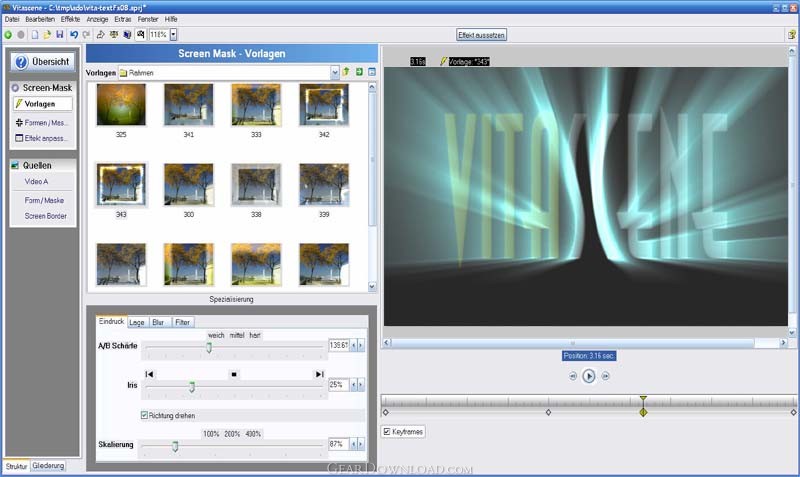The image size is (800, 477).
Task: Set sharpness preset to weich
Action: click(x=216, y=335)
